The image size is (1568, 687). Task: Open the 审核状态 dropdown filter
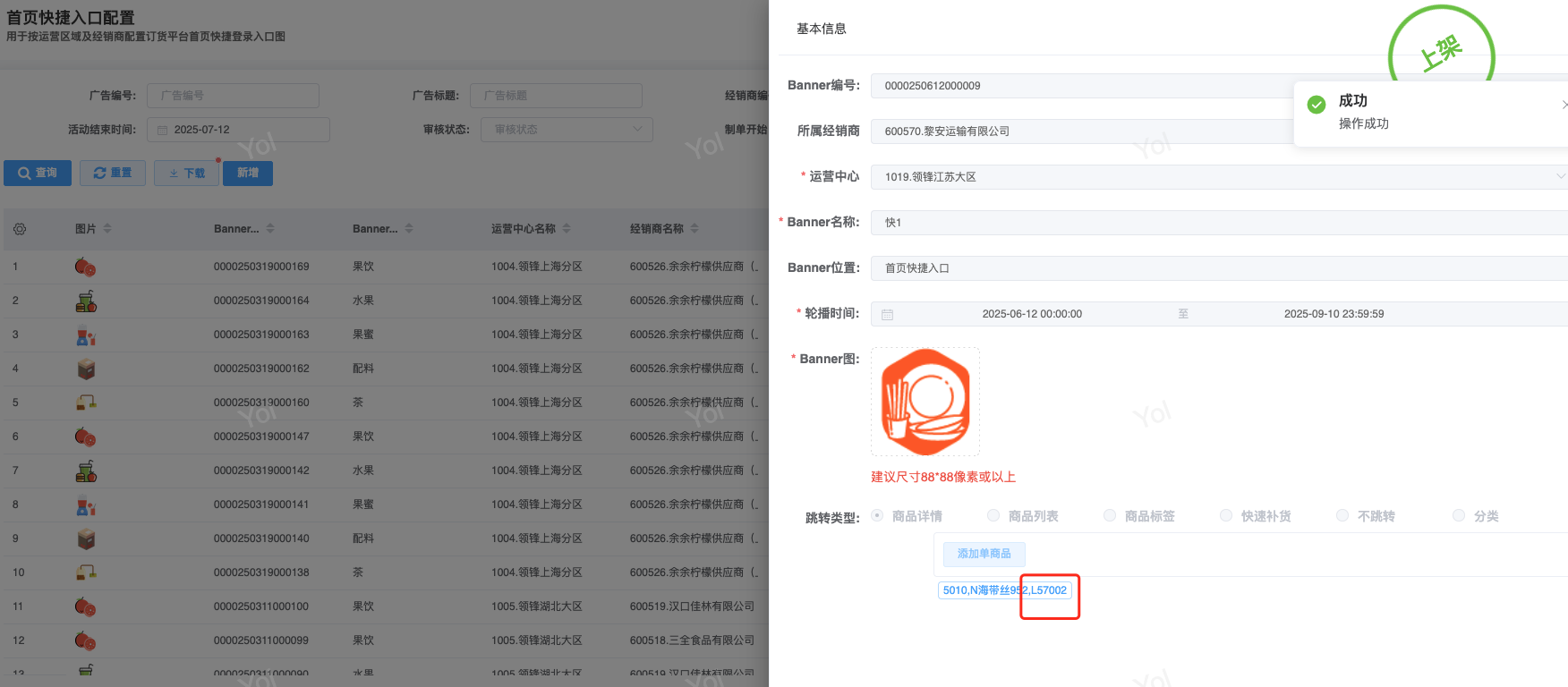(x=567, y=130)
